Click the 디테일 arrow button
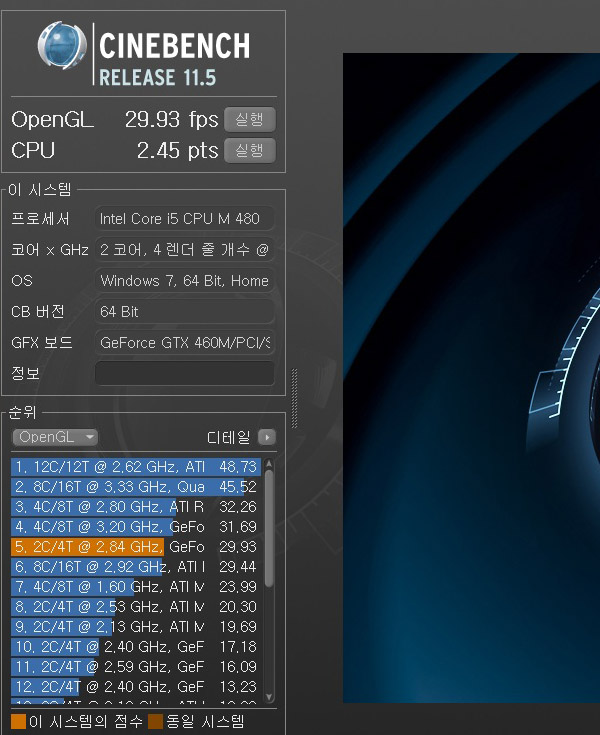The image size is (600, 735). tap(267, 437)
